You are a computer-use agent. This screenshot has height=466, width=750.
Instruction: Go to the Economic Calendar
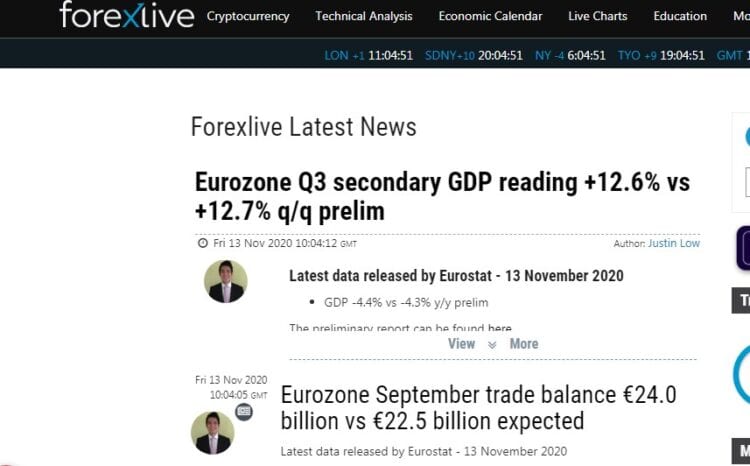[x=490, y=16]
